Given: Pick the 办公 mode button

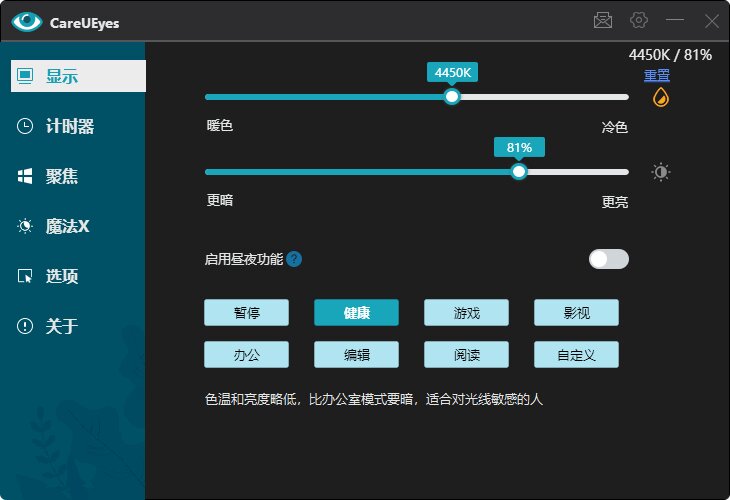Looking at the screenshot, I should [246, 355].
